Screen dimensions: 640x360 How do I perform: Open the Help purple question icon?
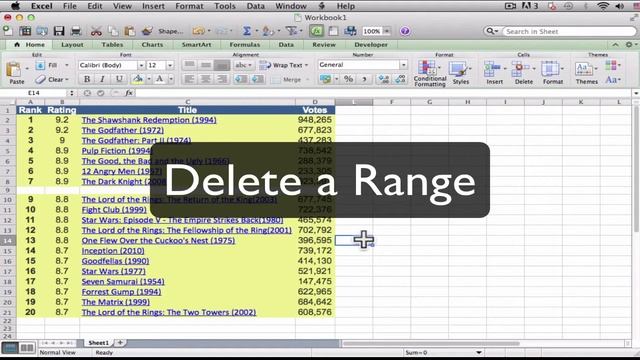tap(405, 31)
